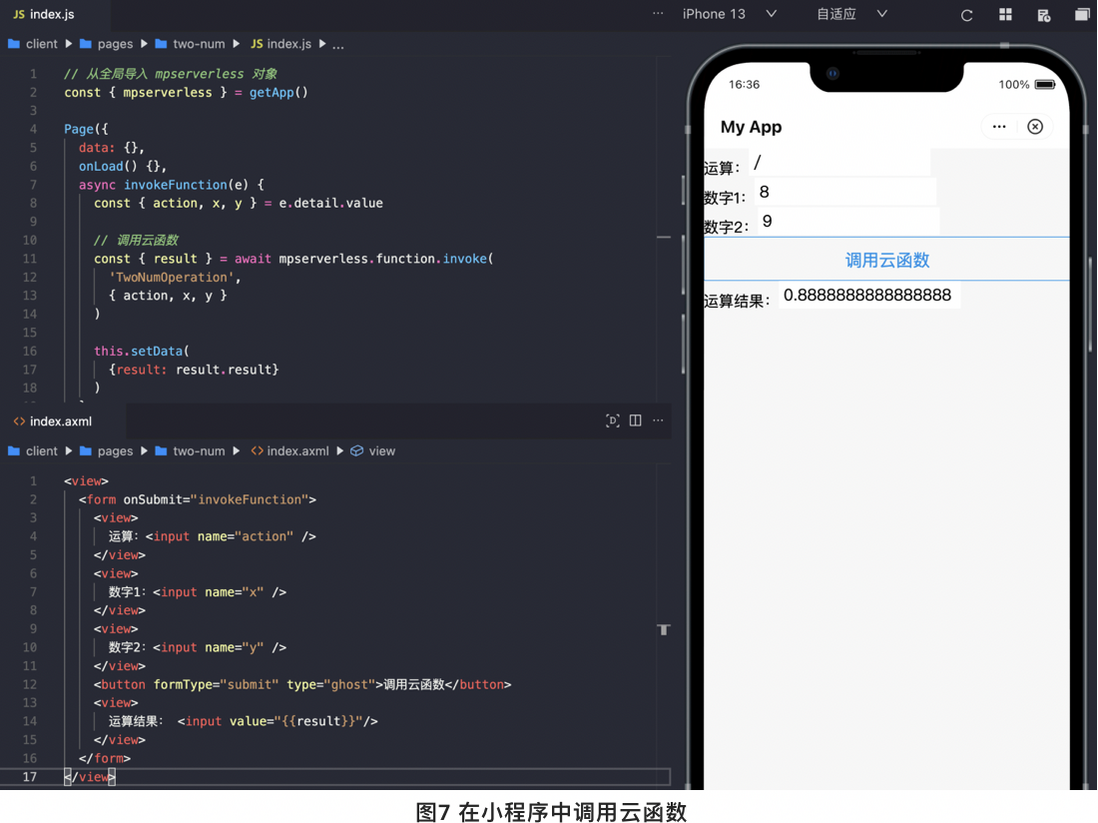The image size is (1098, 823).
Task: Click the button element on axml line 12
Action: (302, 684)
